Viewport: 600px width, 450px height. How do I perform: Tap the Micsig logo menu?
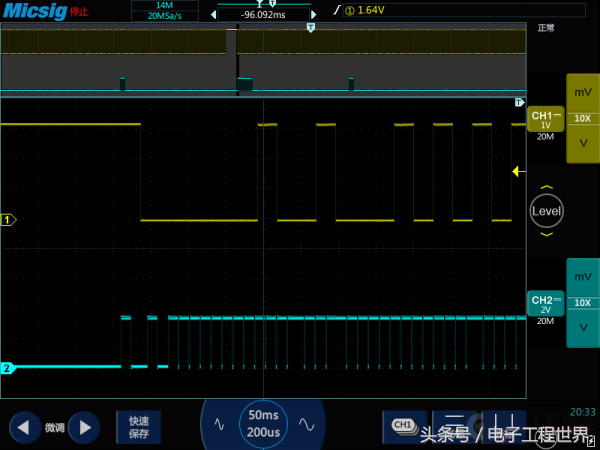click(35, 11)
